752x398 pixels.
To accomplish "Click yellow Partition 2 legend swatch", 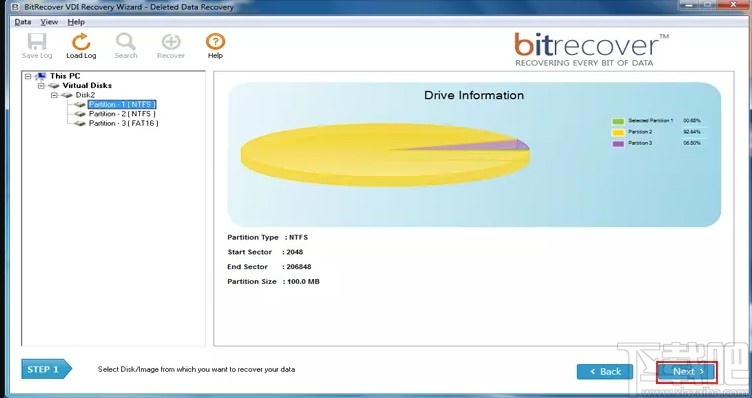I will [x=618, y=132].
